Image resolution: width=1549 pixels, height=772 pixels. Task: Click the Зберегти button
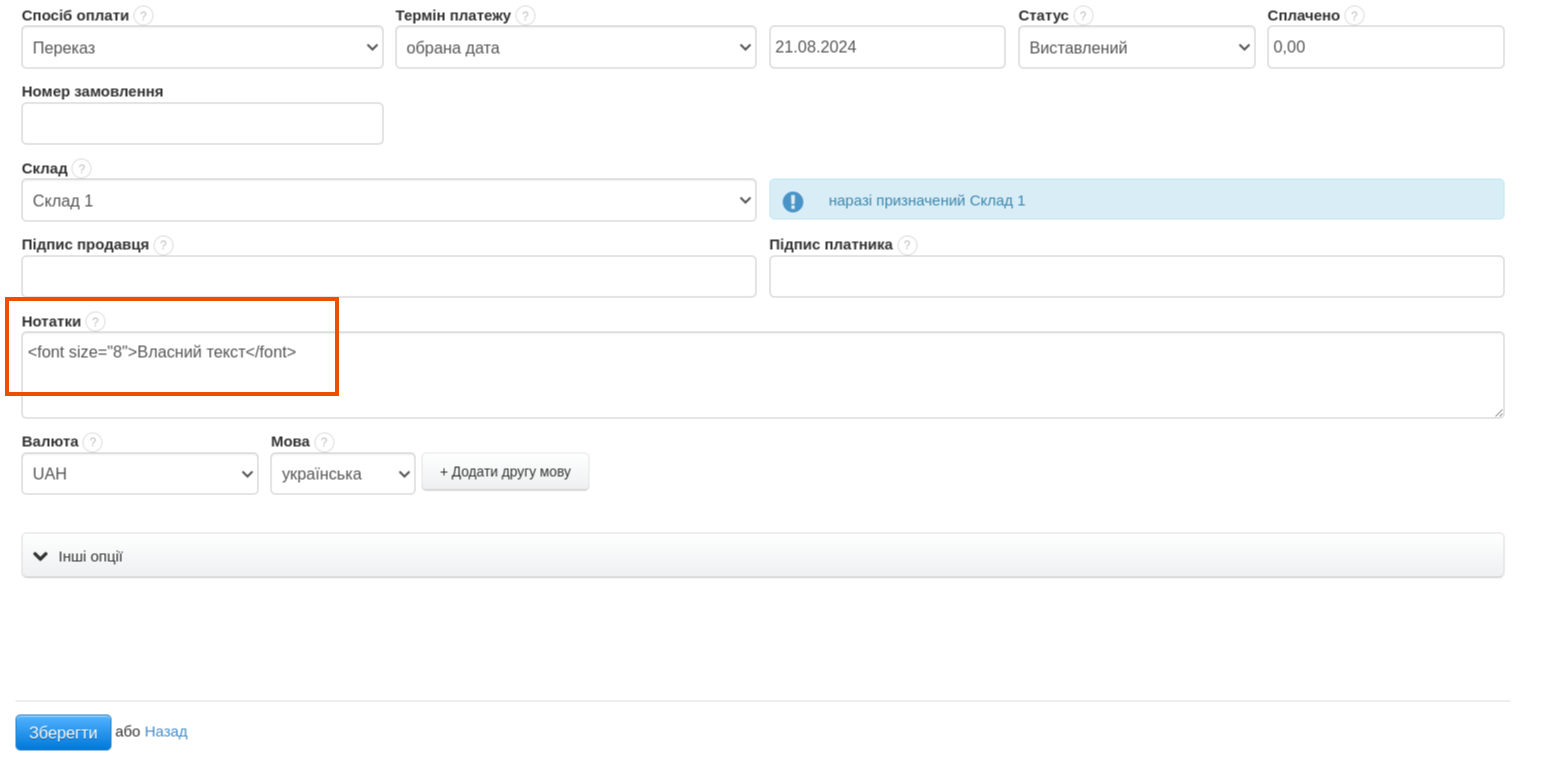[62, 732]
